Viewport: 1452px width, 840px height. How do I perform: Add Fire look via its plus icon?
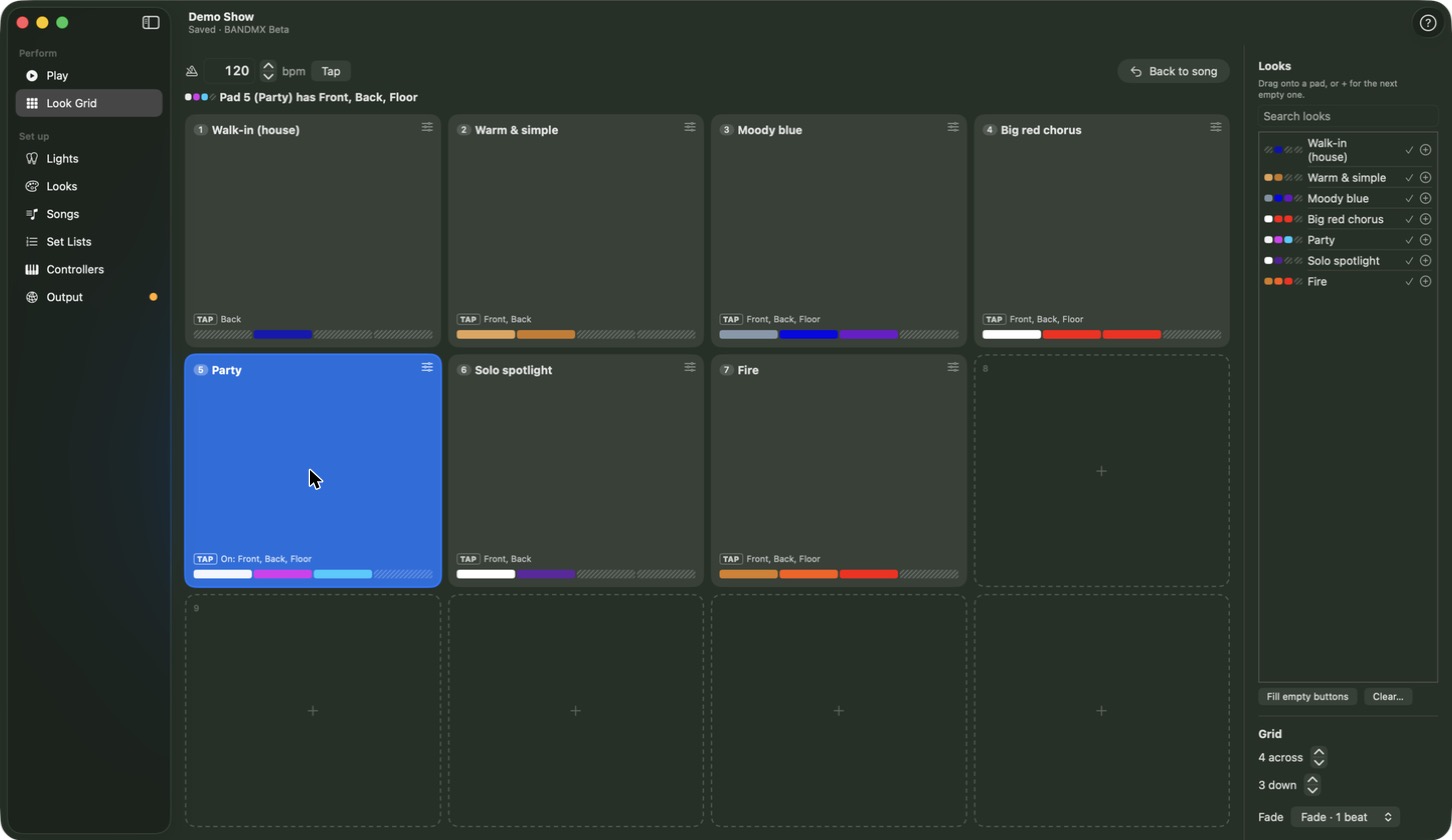click(1425, 282)
